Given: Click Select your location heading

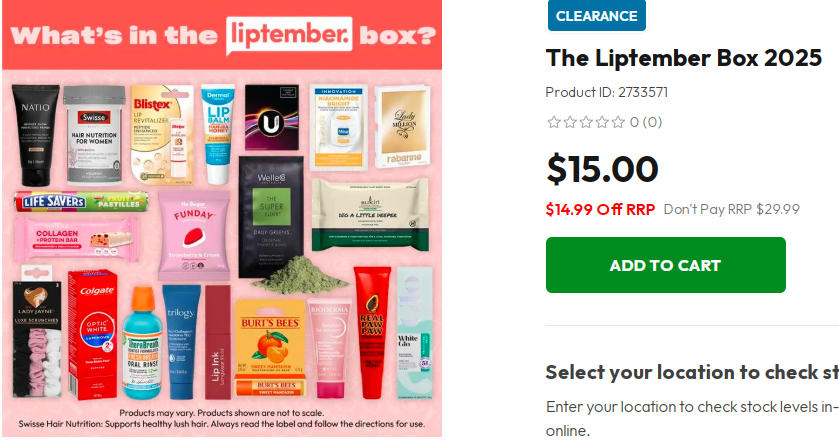Looking at the screenshot, I should coord(692,372).
